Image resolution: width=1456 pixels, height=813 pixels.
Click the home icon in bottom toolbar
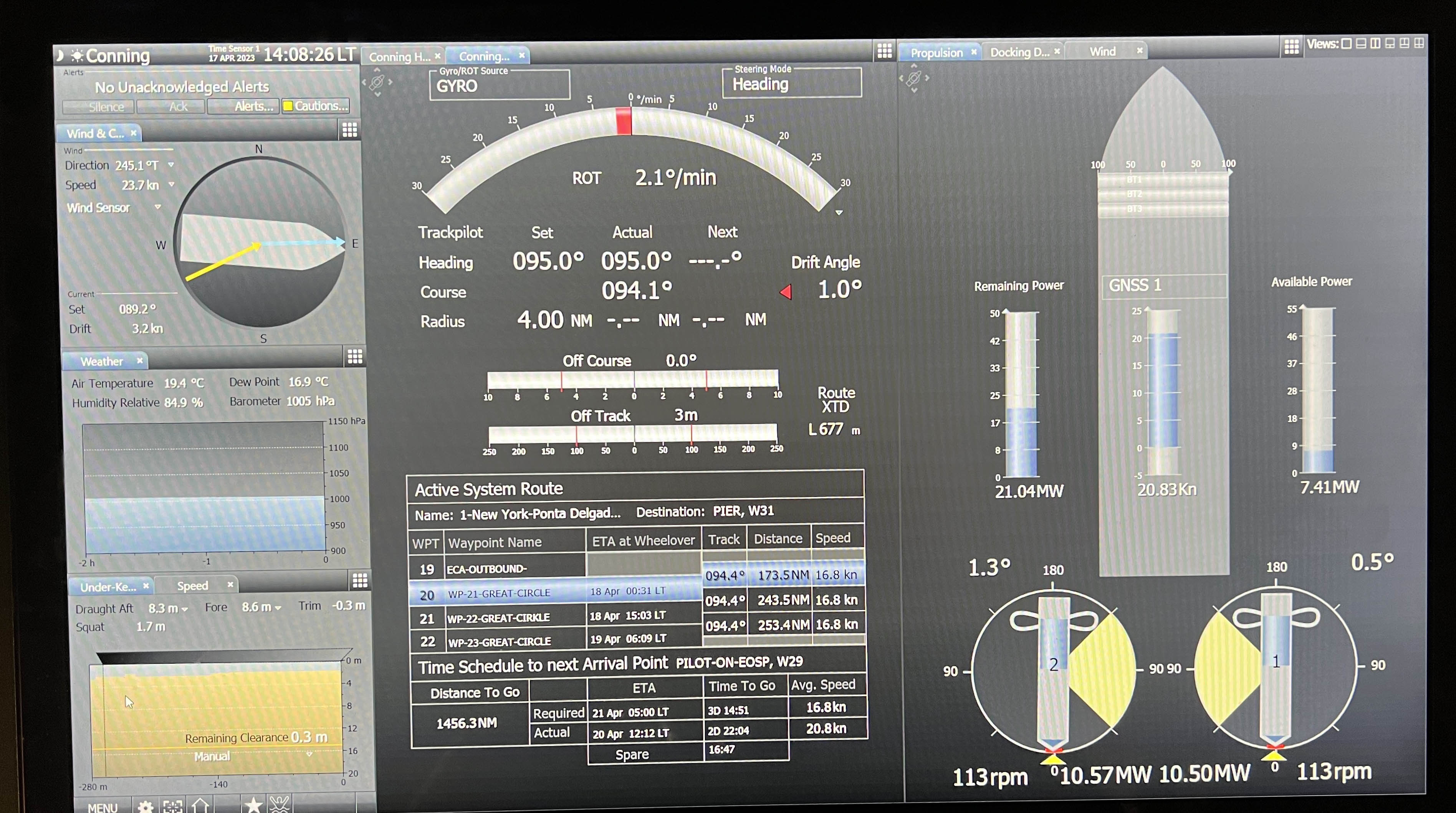click(x=200, y=806)
